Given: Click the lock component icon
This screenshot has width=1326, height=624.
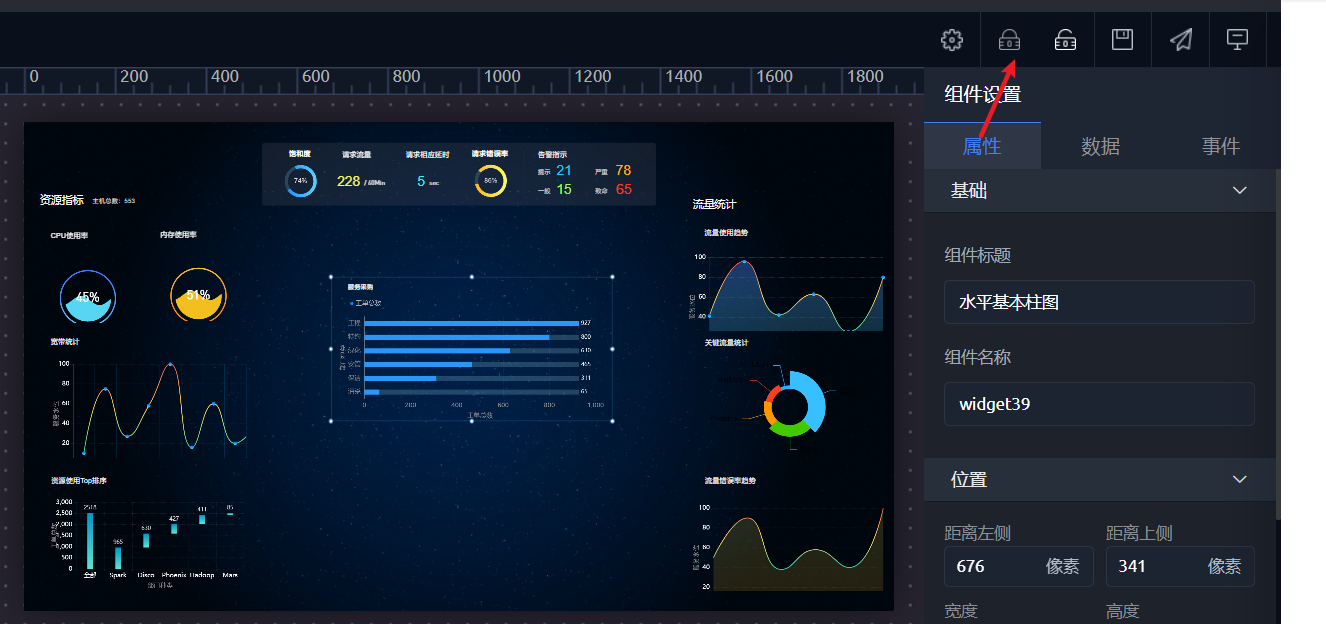Looking at the screenshot, I should 1010,40.
